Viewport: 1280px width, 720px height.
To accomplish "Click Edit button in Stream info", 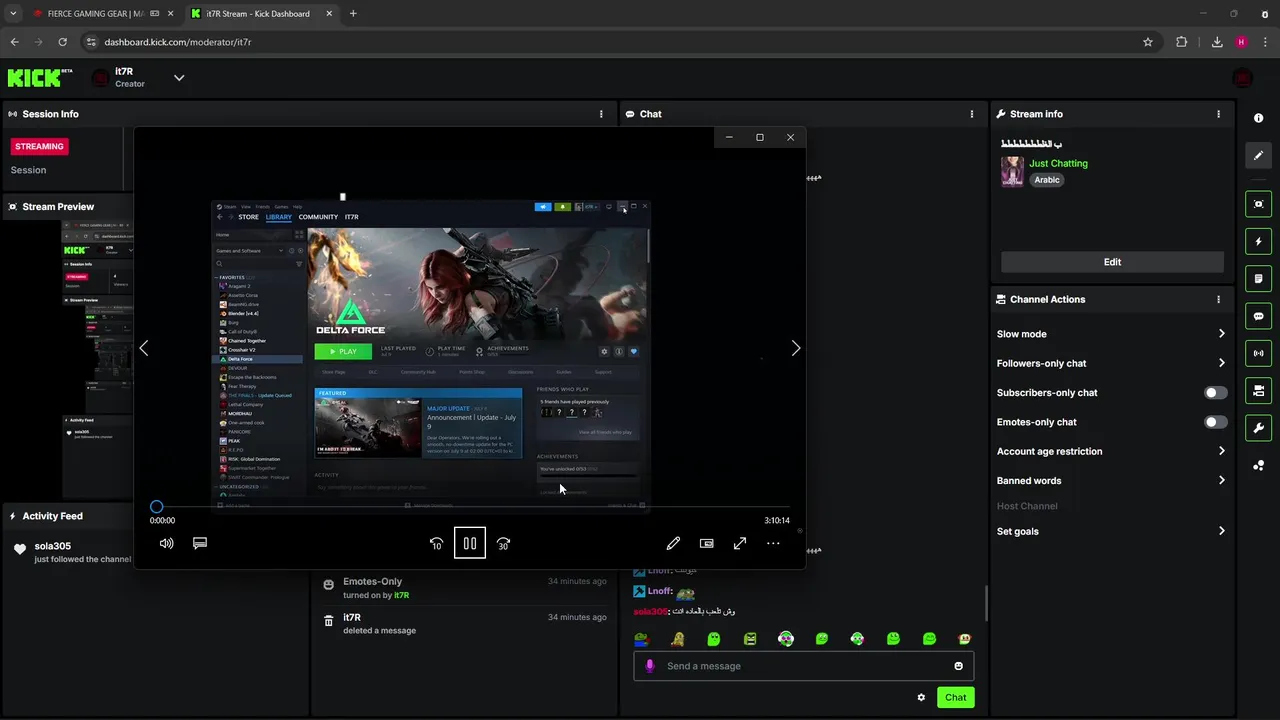I will [x=1112, y=262].
